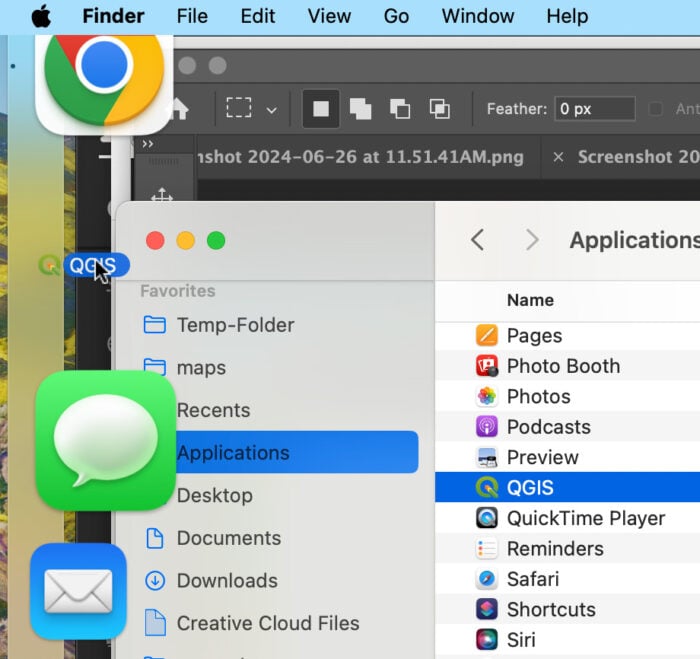Choose Add to Selection mode
This screenshot has height=659, width=700.
coord(360,109)
